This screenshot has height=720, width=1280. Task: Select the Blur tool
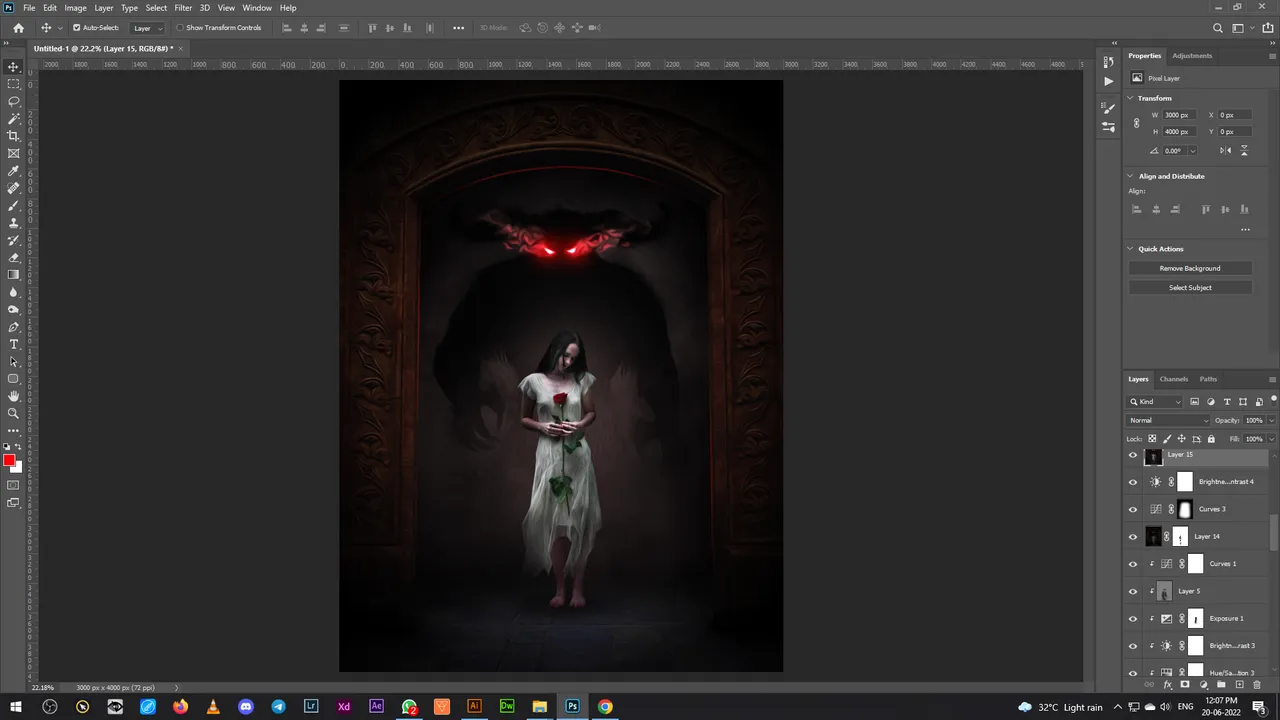[x=14, y=292]
